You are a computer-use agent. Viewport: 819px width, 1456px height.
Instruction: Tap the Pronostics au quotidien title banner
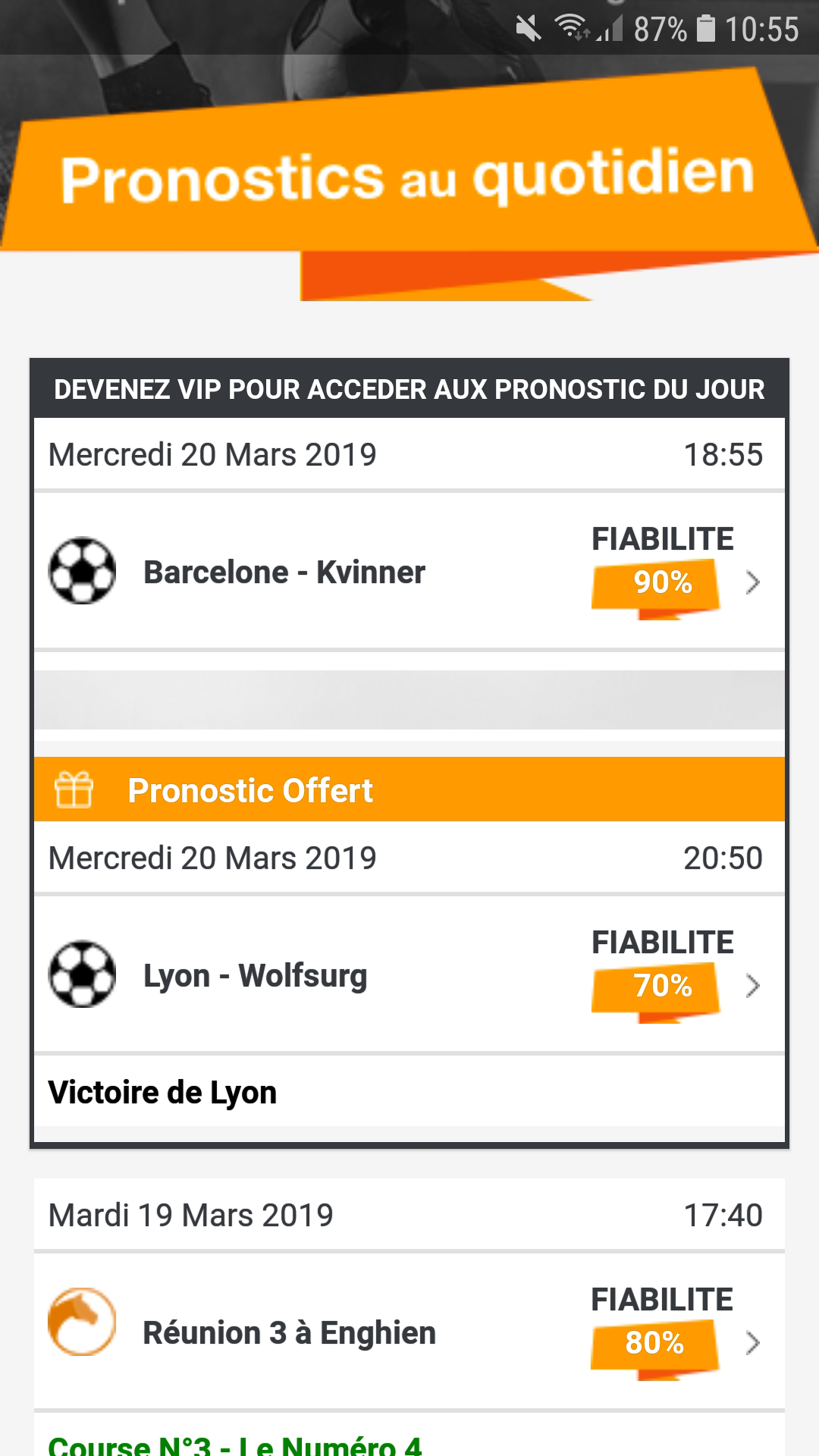pyautogui.click(x=407, y=177)
